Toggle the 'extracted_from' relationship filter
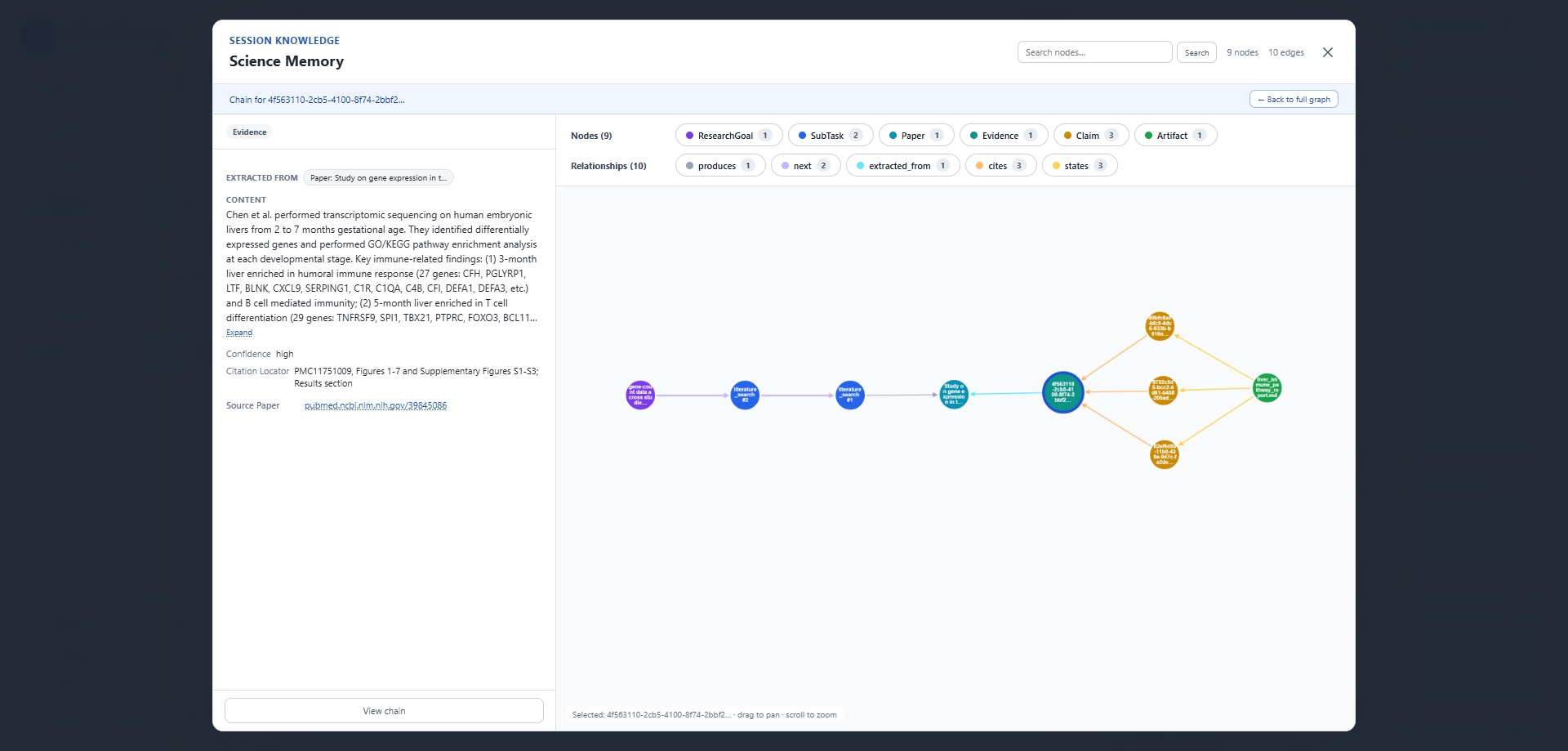Screen dimensions: 1568x751 coord(902,166)
